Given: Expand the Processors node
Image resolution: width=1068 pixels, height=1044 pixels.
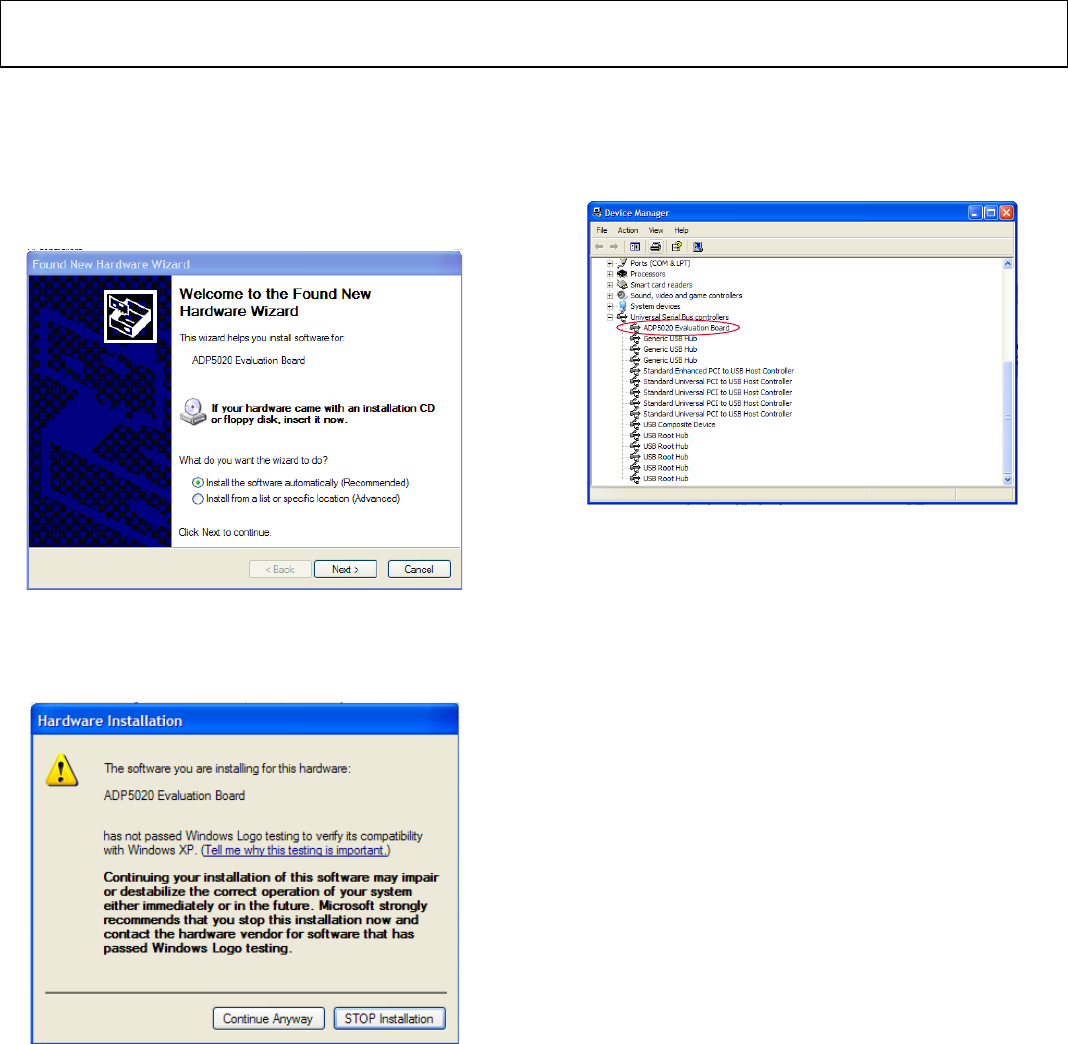Looking at the screenshot, I should point(610,274).
